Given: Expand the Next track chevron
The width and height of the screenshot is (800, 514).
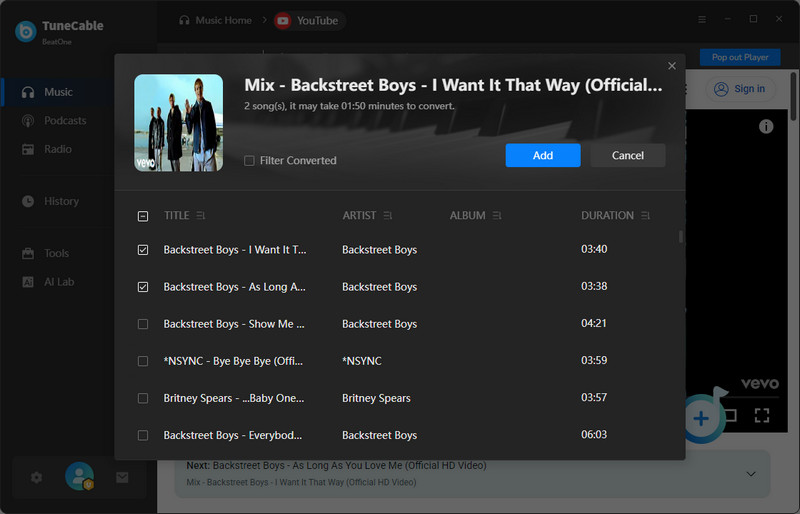Looking at the screenshot, I should coord(751,473).
